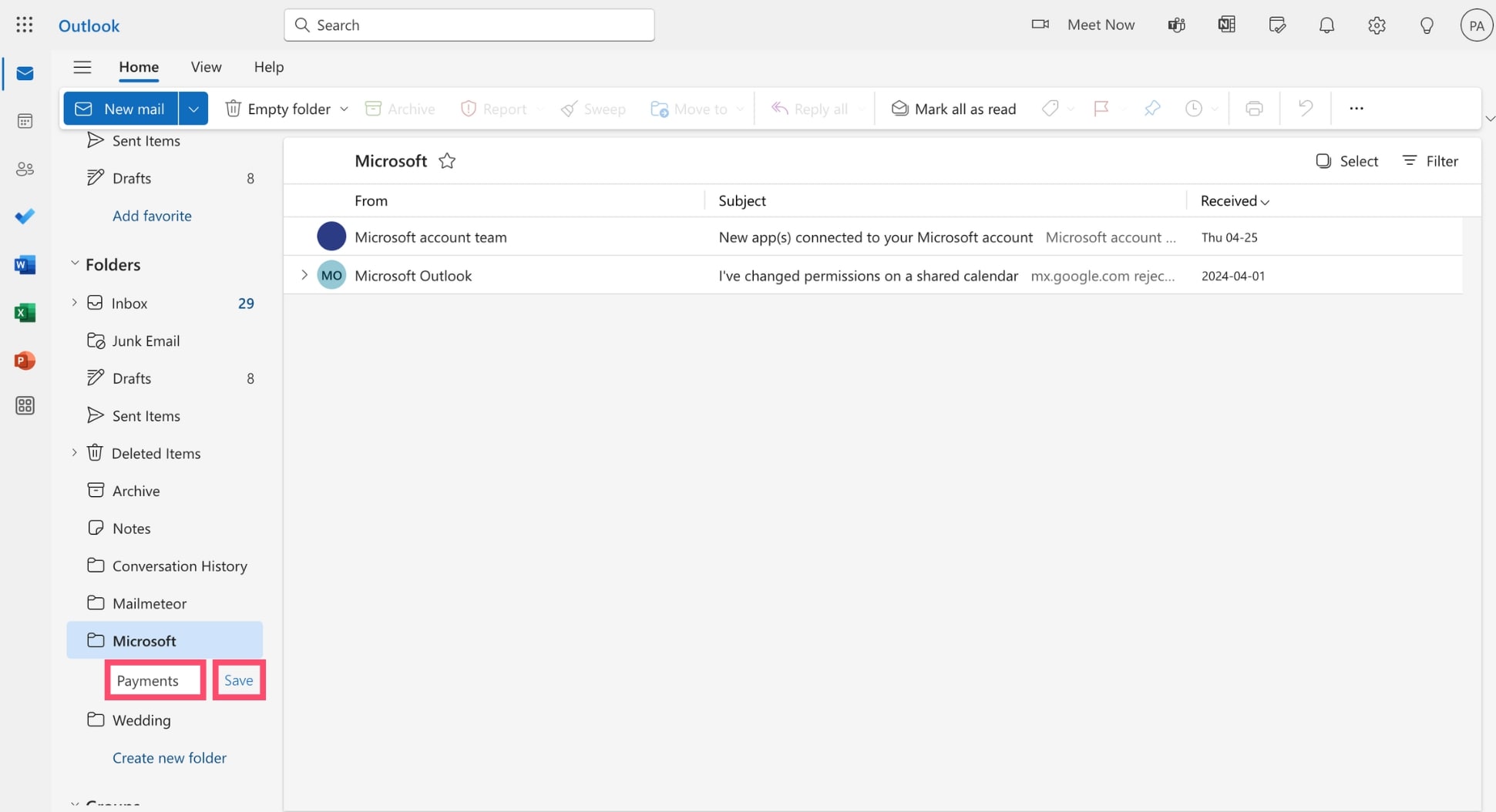
Task: Expand the Inbox folder tree
Action: point(75,303)
